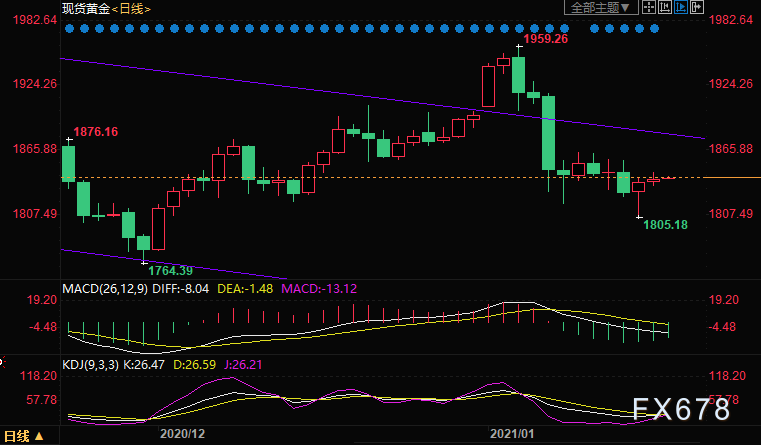
Task: Click the 1805.18 low price label
Action: coord(665,225)
